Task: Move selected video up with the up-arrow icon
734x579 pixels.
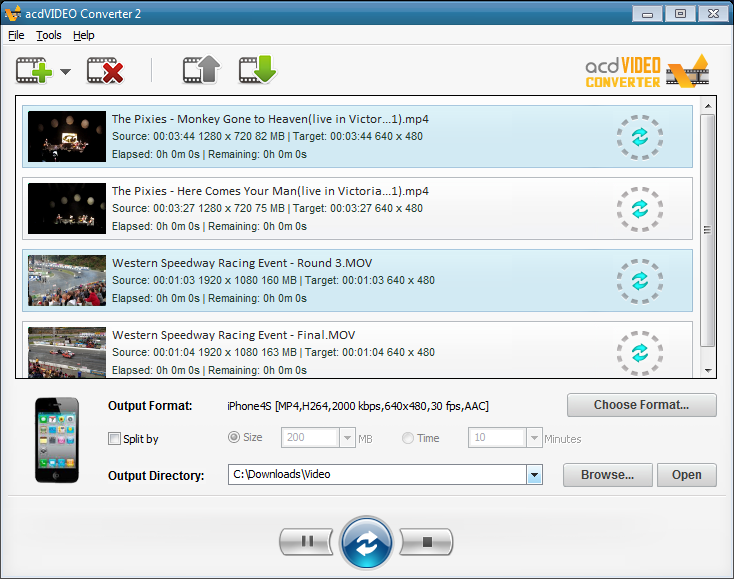Action: 202,70
